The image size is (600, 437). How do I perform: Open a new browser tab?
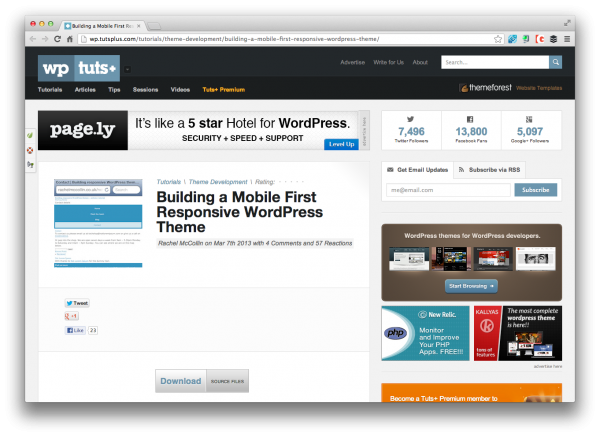coord(154,26)
